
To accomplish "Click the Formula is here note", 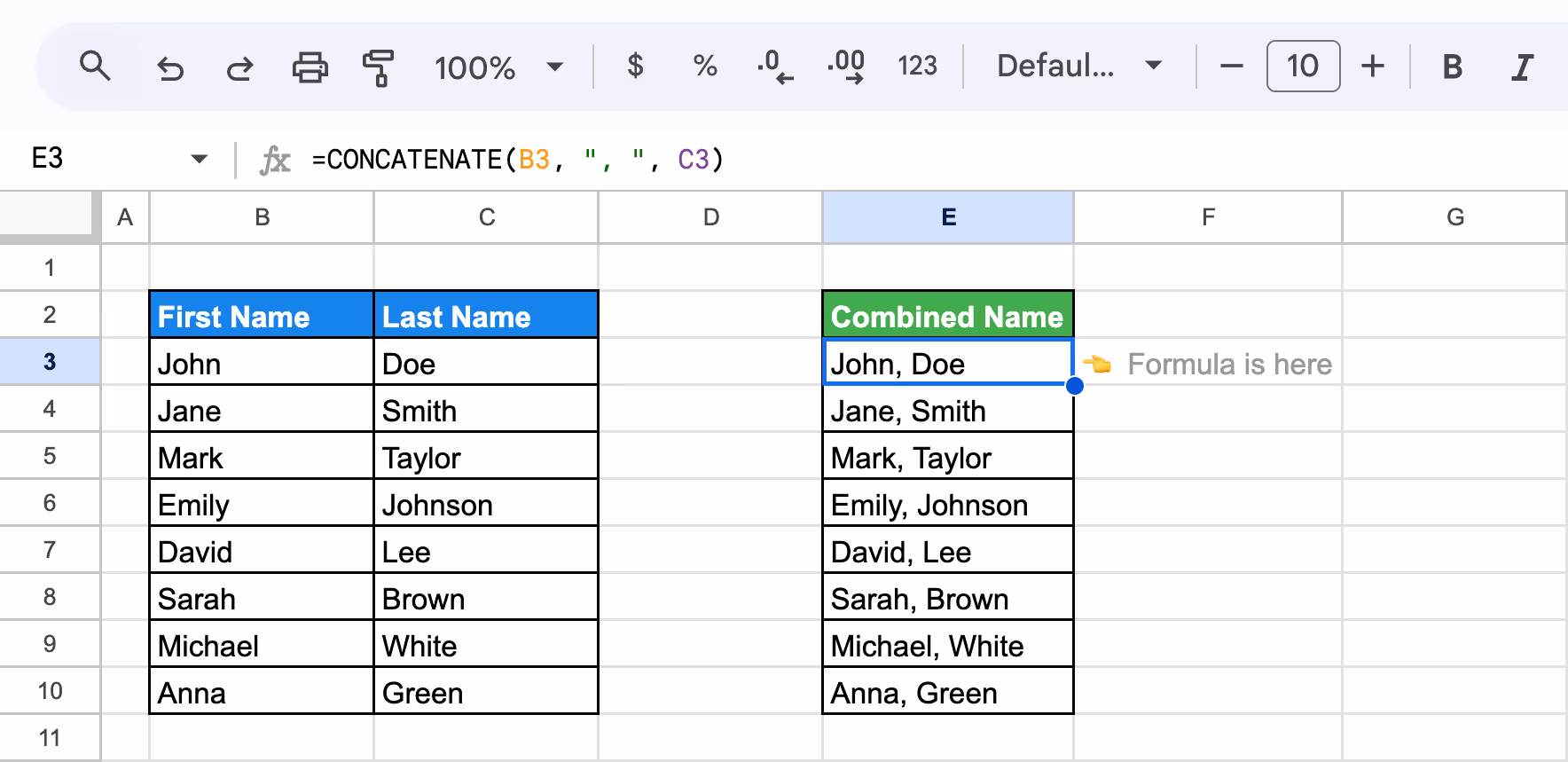I will click(x=1207, y=364).
